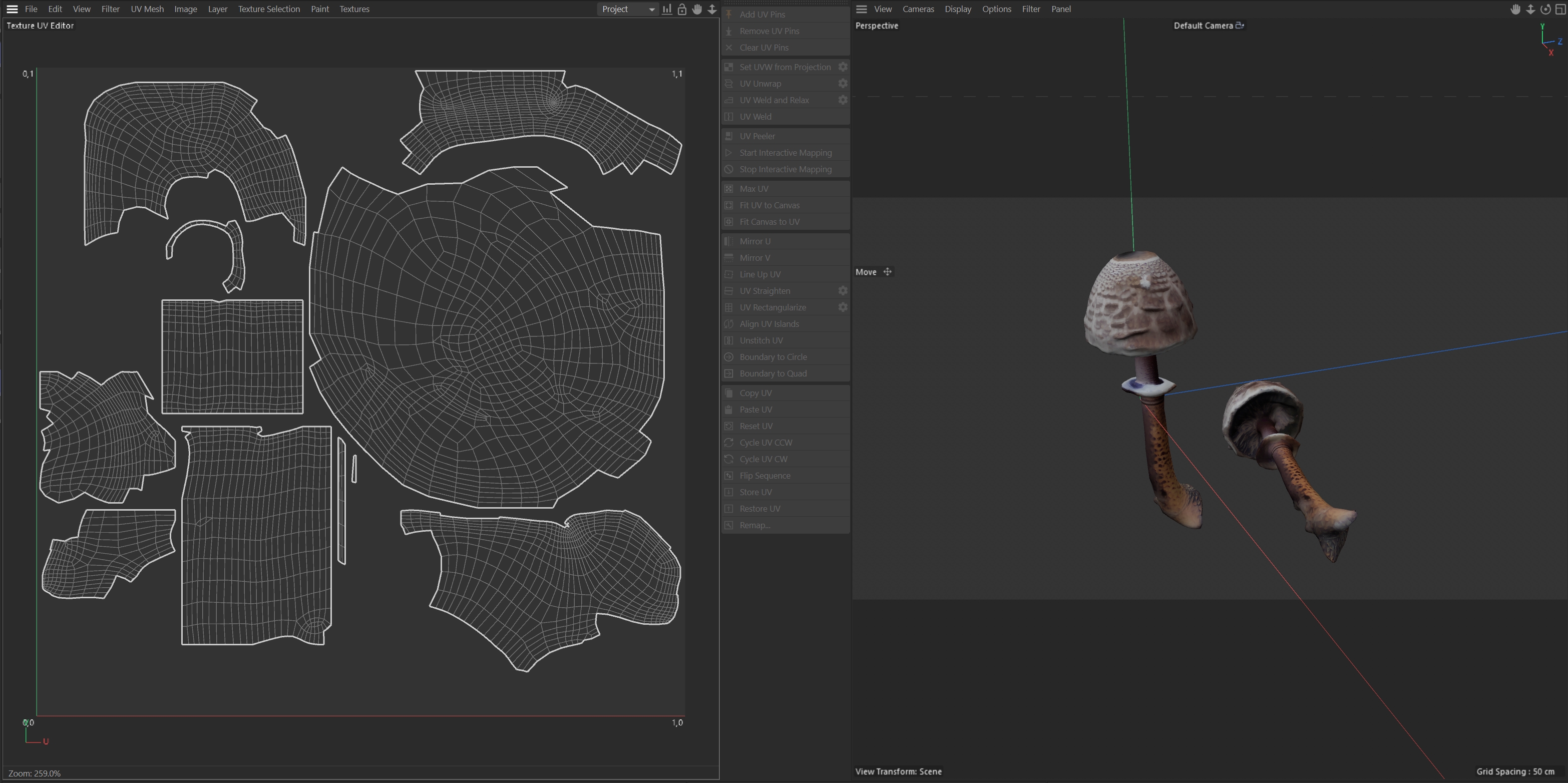
Task: Open UV Rectangularize settings gear
Action: (843, 307)
